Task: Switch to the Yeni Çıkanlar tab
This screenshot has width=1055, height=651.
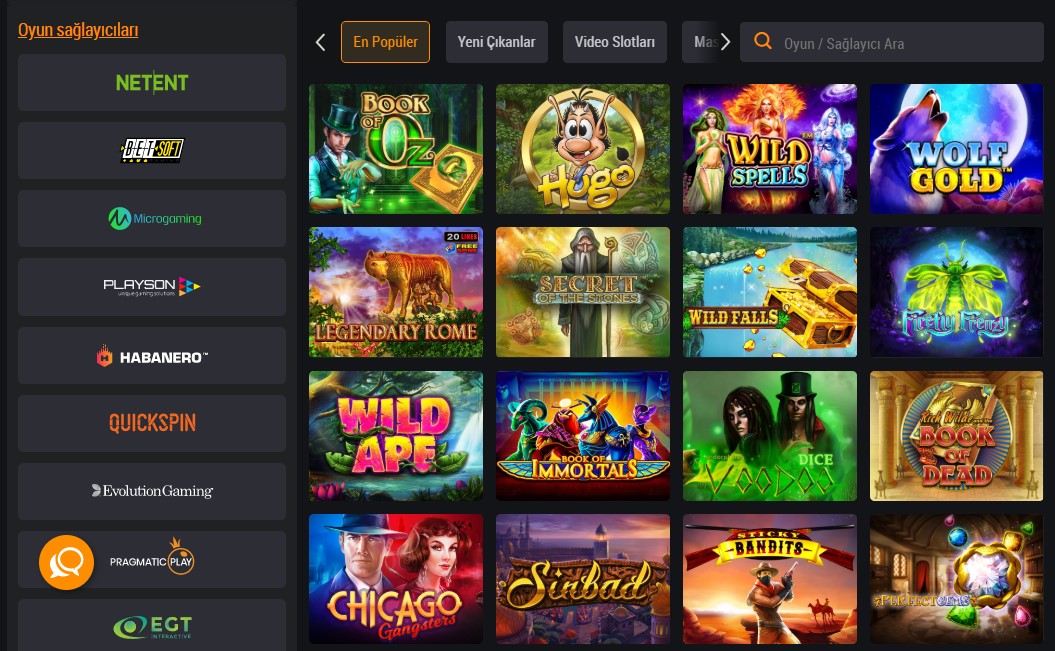Action: pos(497,42)
